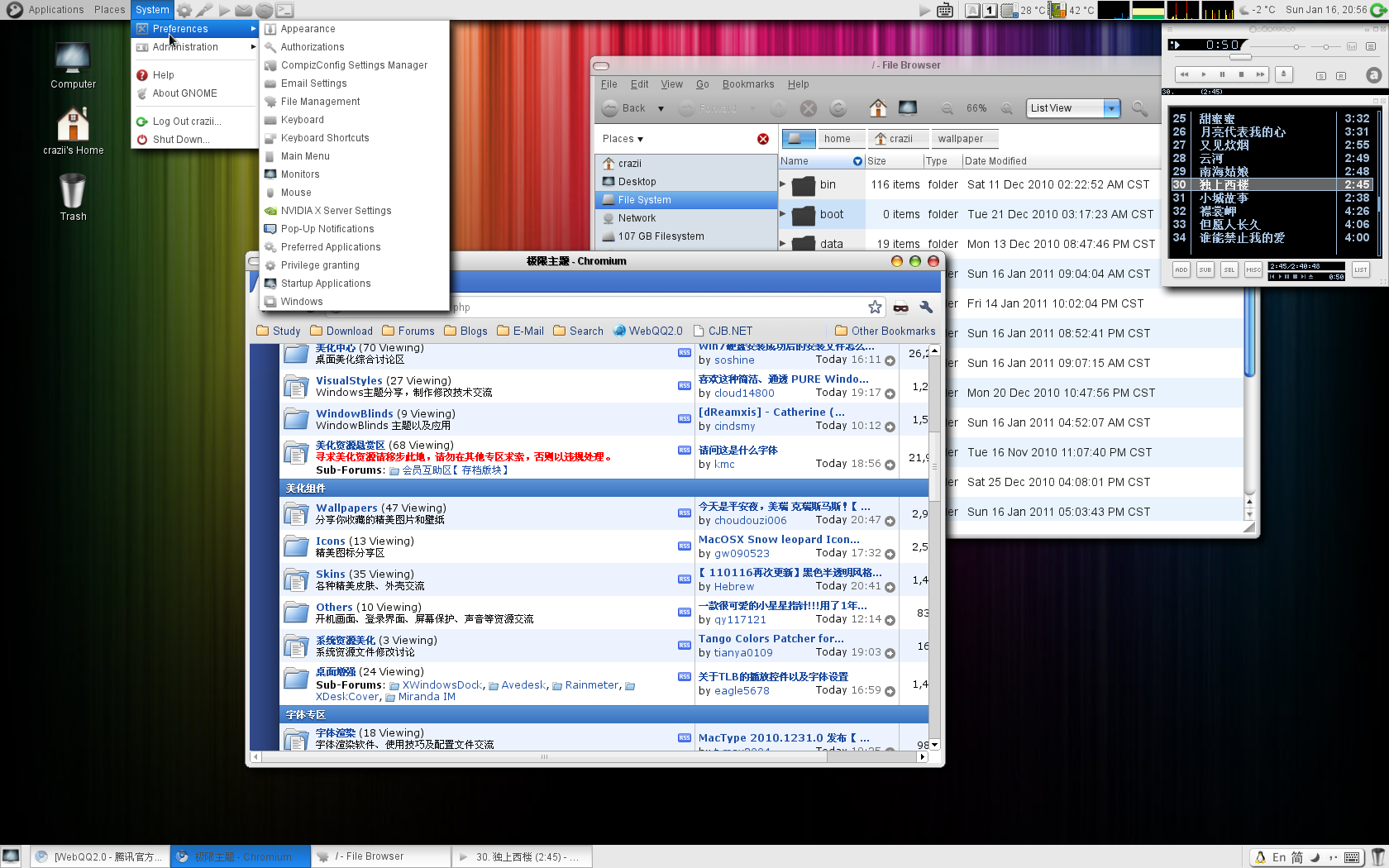Viewport: 1389px width, 868px height.
Task: Open the Back history dropdown arrow
Action: coord(661,108)
